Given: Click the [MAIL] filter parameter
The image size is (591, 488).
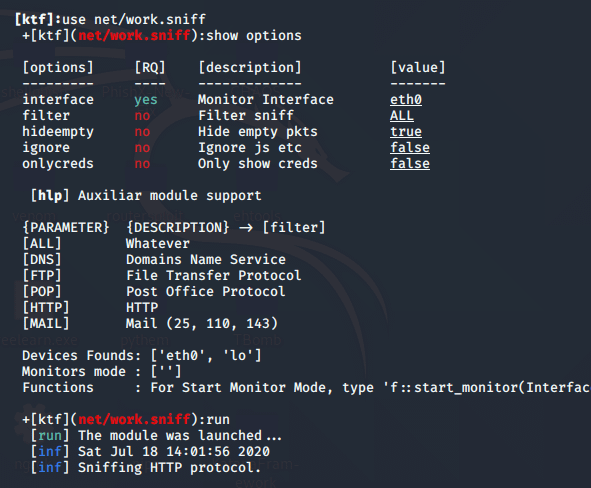Looking at the screenshot, I should pyautogui.click(x=46, y=323).
